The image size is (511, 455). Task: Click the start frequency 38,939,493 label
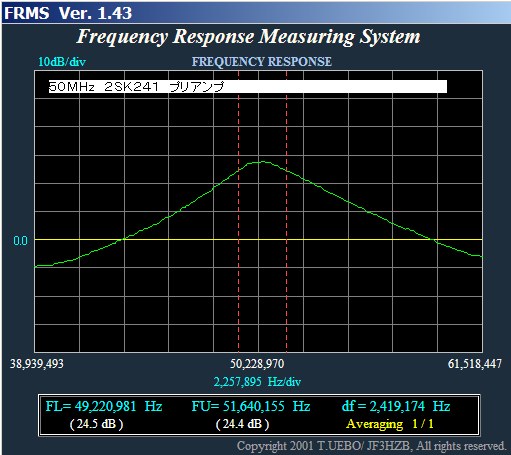(x=37, y=363)
